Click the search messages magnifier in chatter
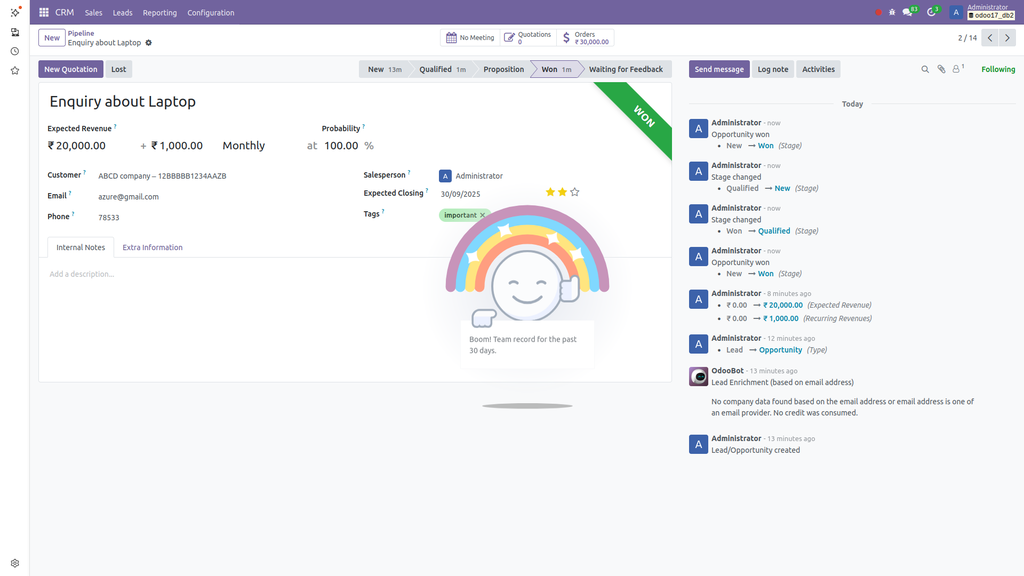 tap(925, 69)
